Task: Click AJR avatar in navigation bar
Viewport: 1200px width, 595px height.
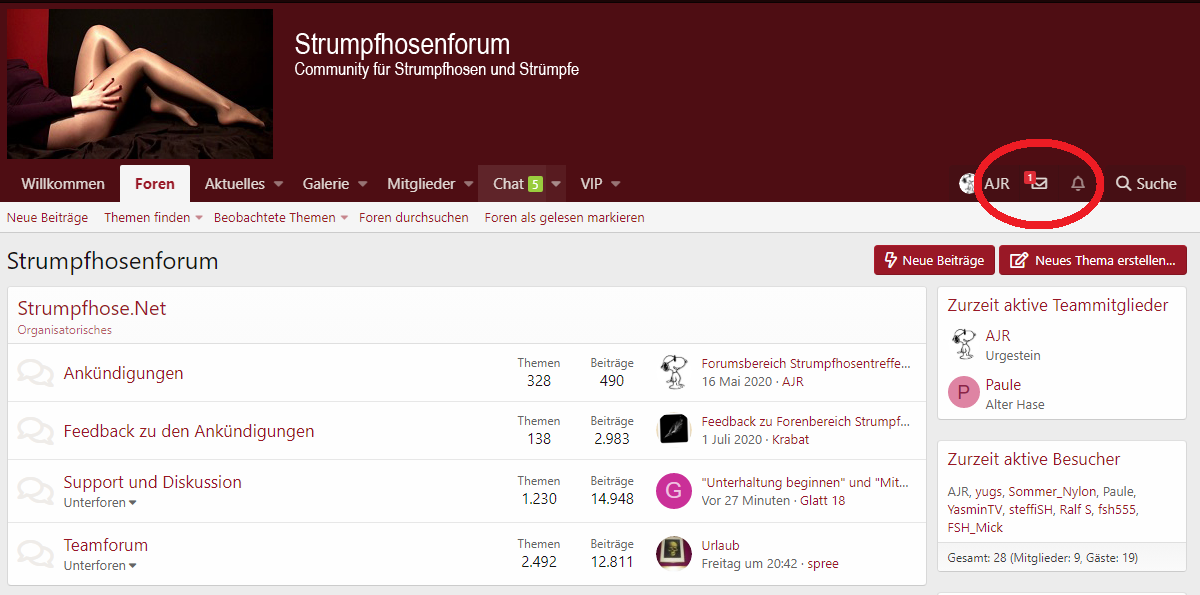Action: (x=966, y=184)
